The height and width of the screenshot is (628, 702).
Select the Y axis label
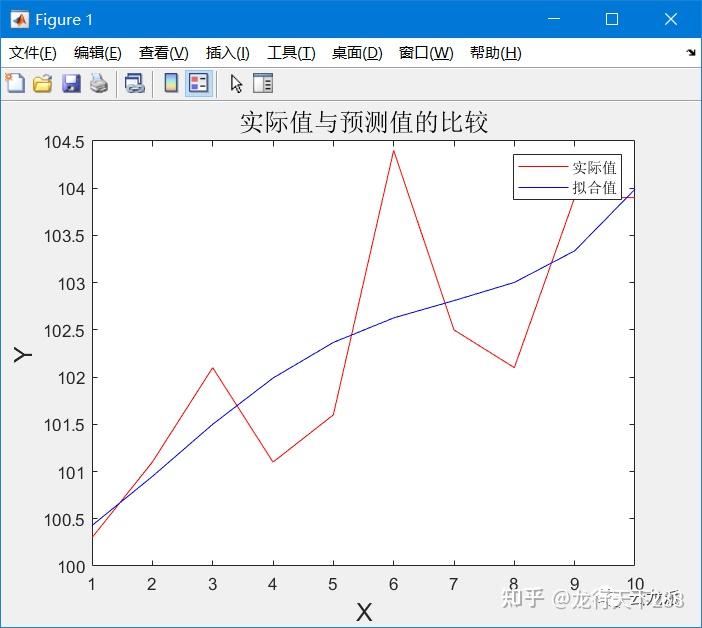tap(22, 354)
